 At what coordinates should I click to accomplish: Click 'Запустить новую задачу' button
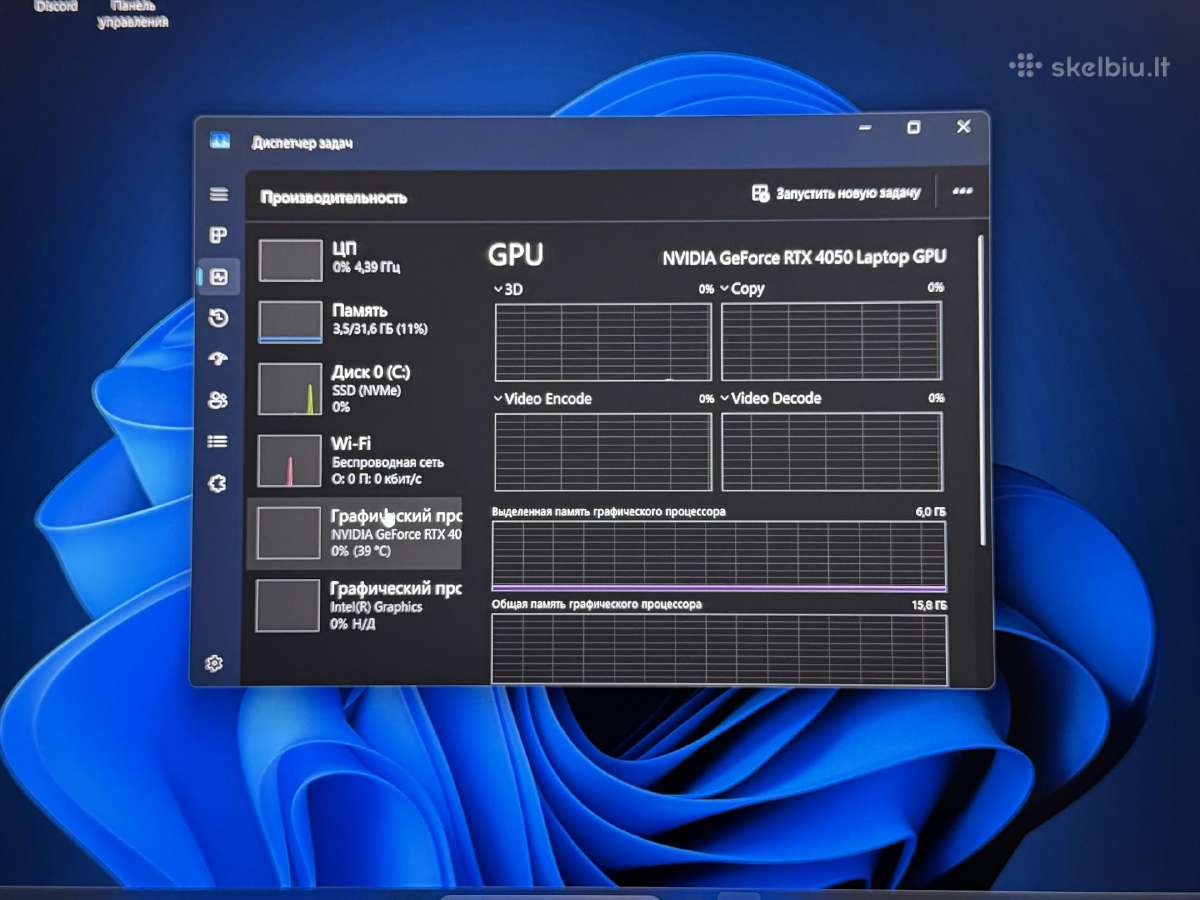[836, 193]
